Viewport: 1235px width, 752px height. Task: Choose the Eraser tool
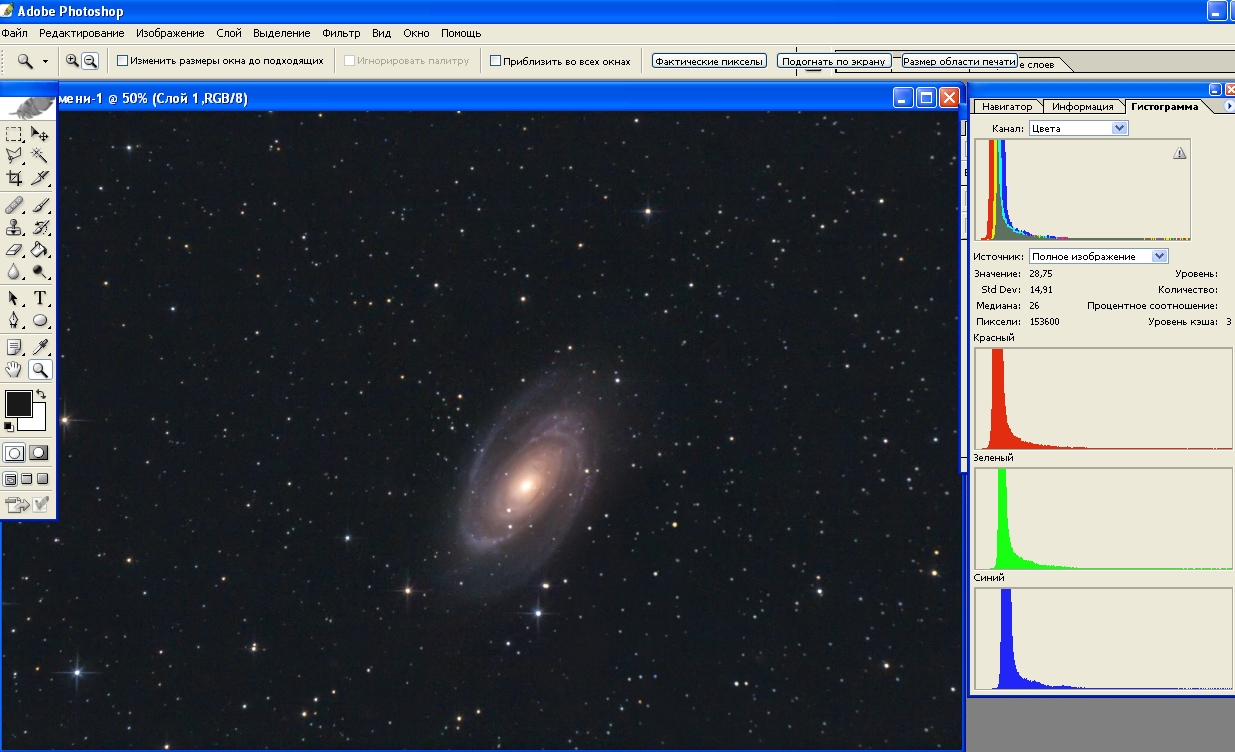14,250
